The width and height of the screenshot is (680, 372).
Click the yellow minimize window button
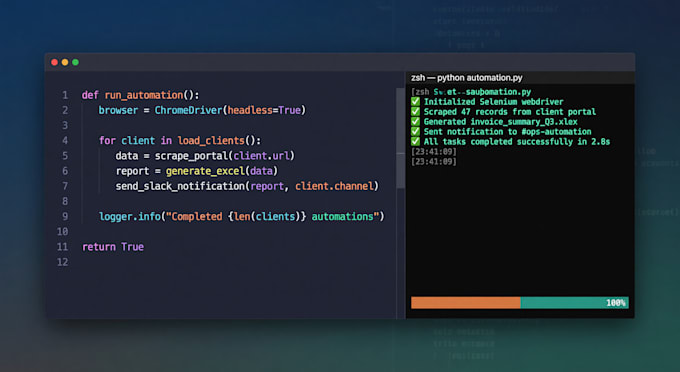[x=65, y=62]
